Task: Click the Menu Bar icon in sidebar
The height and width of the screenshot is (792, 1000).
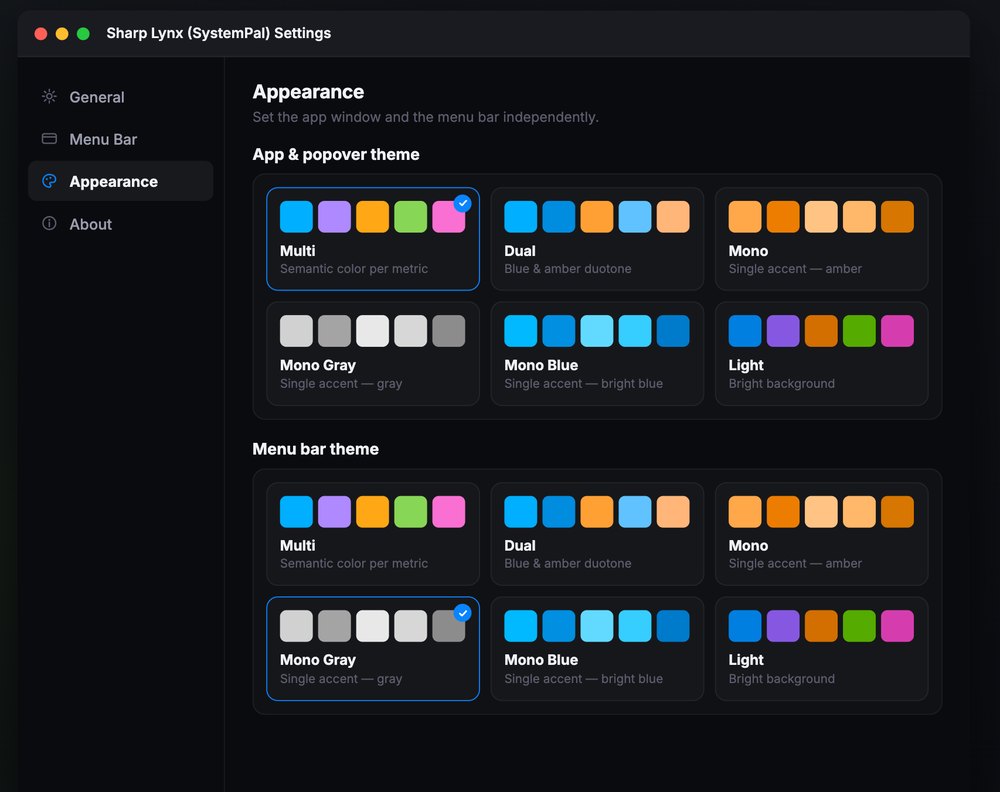Action: coord(49,139)
